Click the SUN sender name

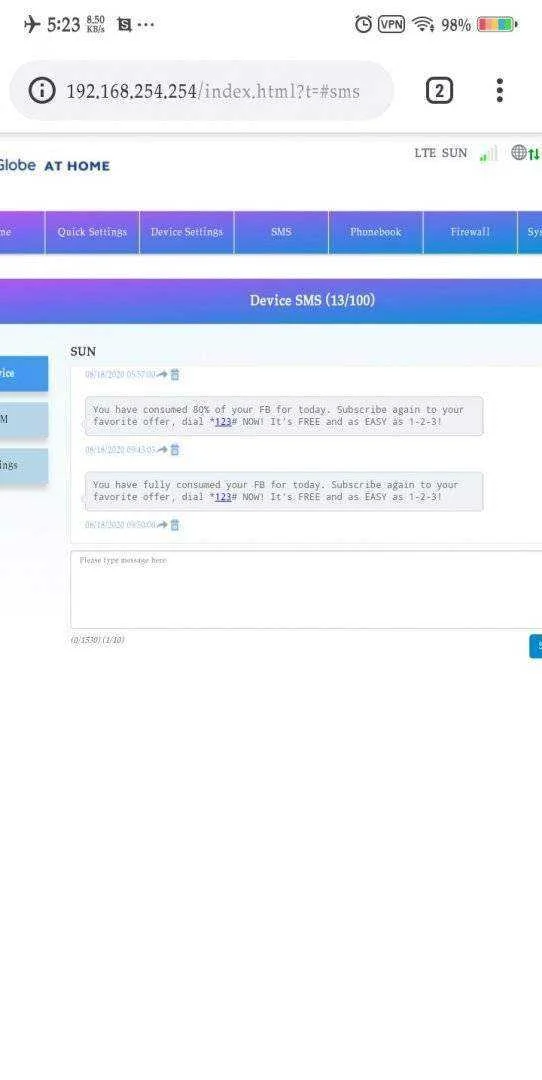tap(83, 351)
